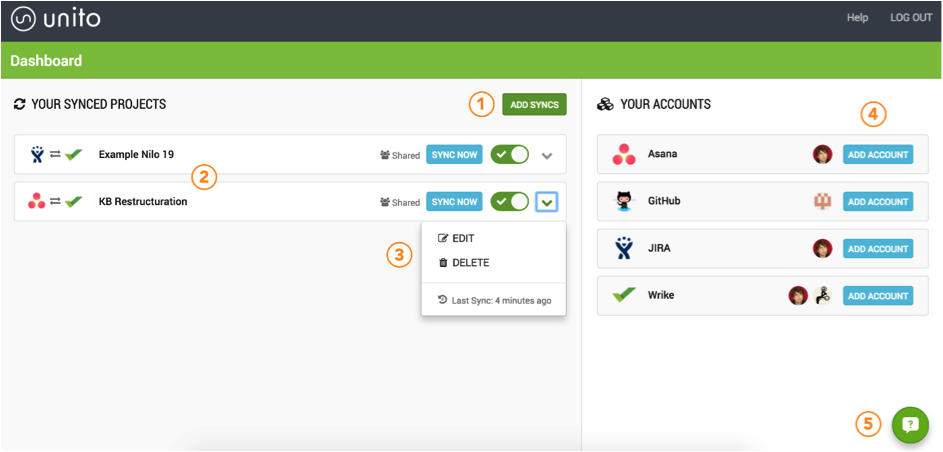Click Shared label in KB Restructuration row
The image size is (943, 452).
[x=400, y=203]
